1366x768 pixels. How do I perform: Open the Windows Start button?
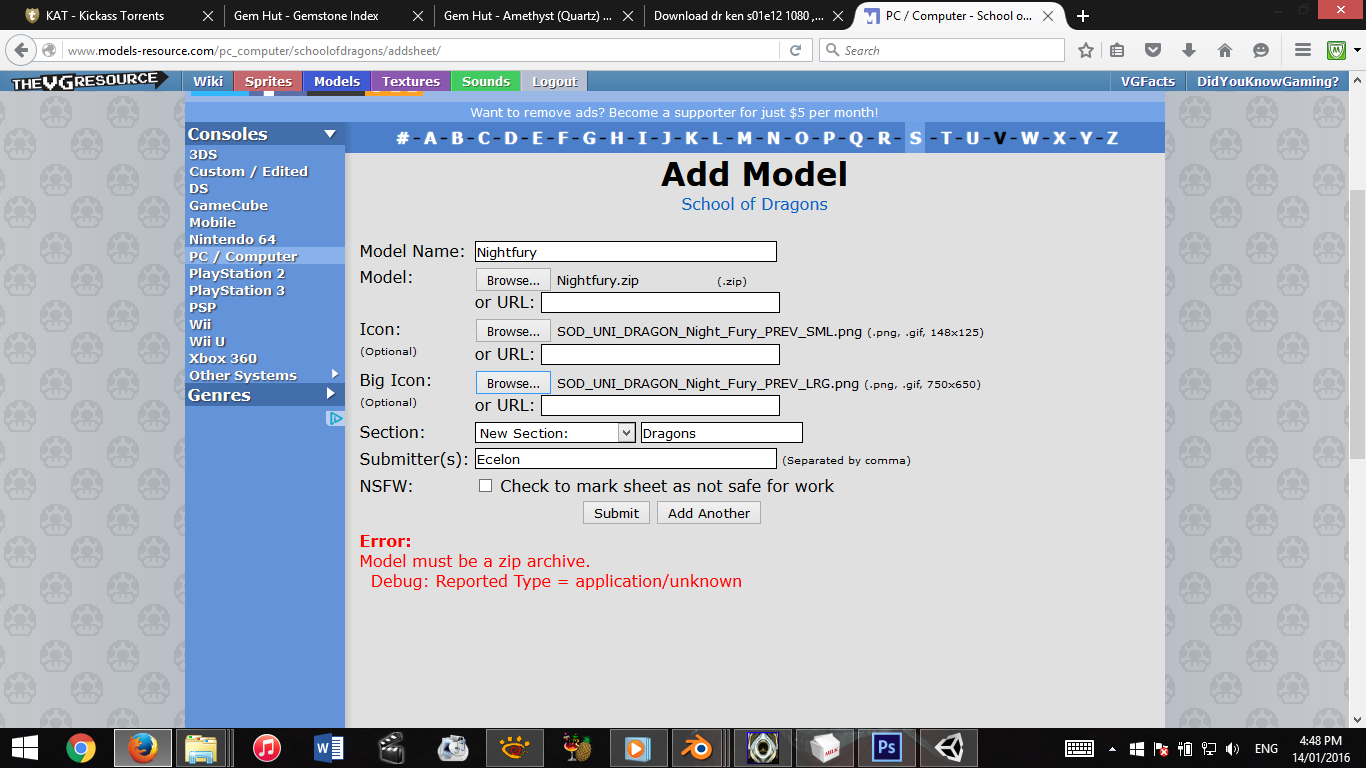pyautogui.click(x=24, y=747)
